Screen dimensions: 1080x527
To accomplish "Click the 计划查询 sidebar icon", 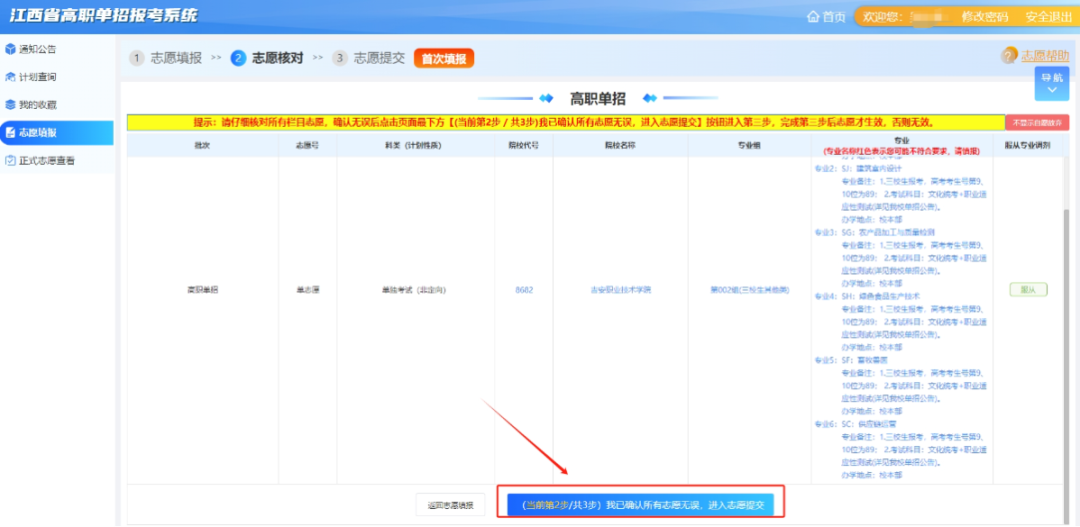I will pos(11,76).
